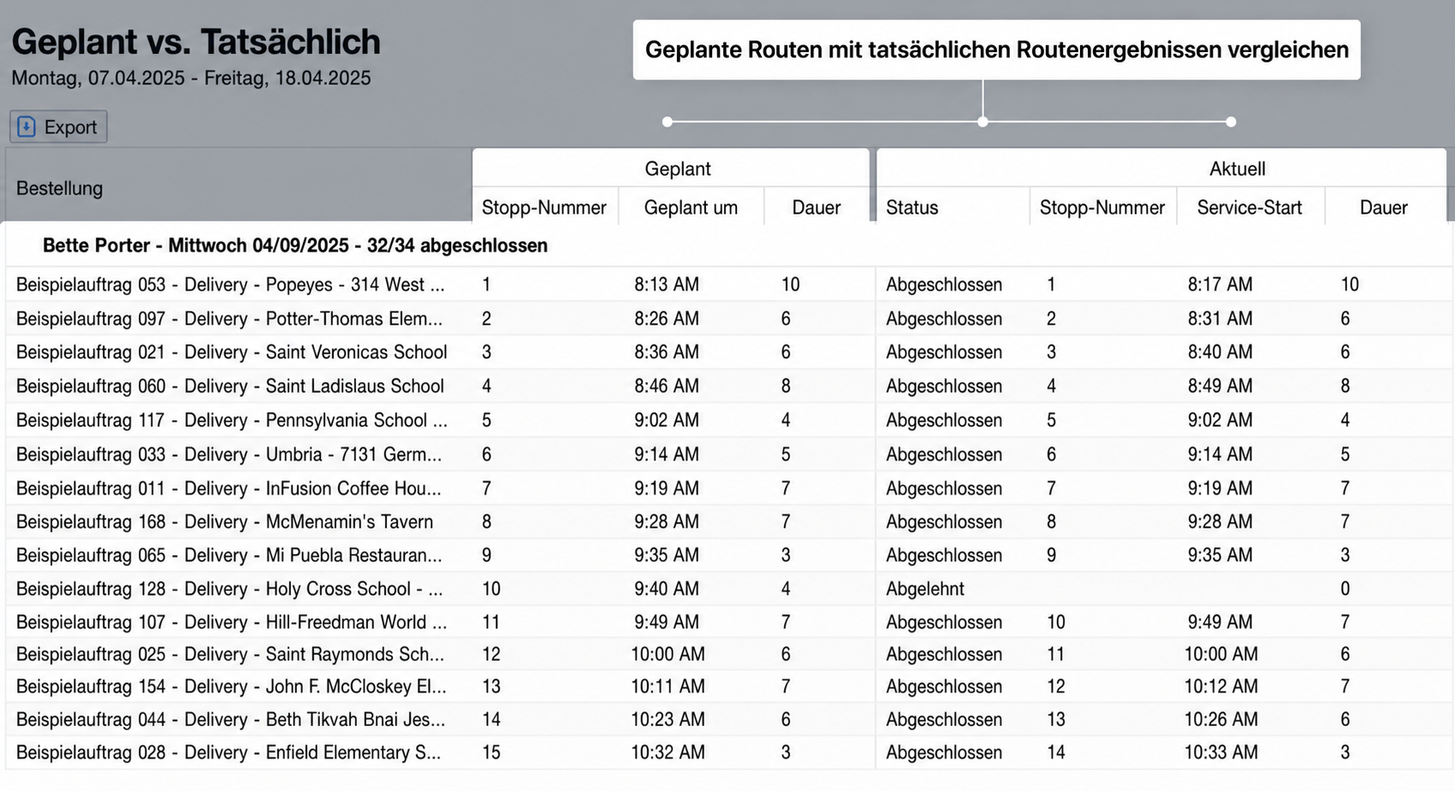The width and height of the screenshot is (1455, 791).
Task: Select Beispielauftrag 028 Enfield Elementary order
Action: [x=228, y=752]
